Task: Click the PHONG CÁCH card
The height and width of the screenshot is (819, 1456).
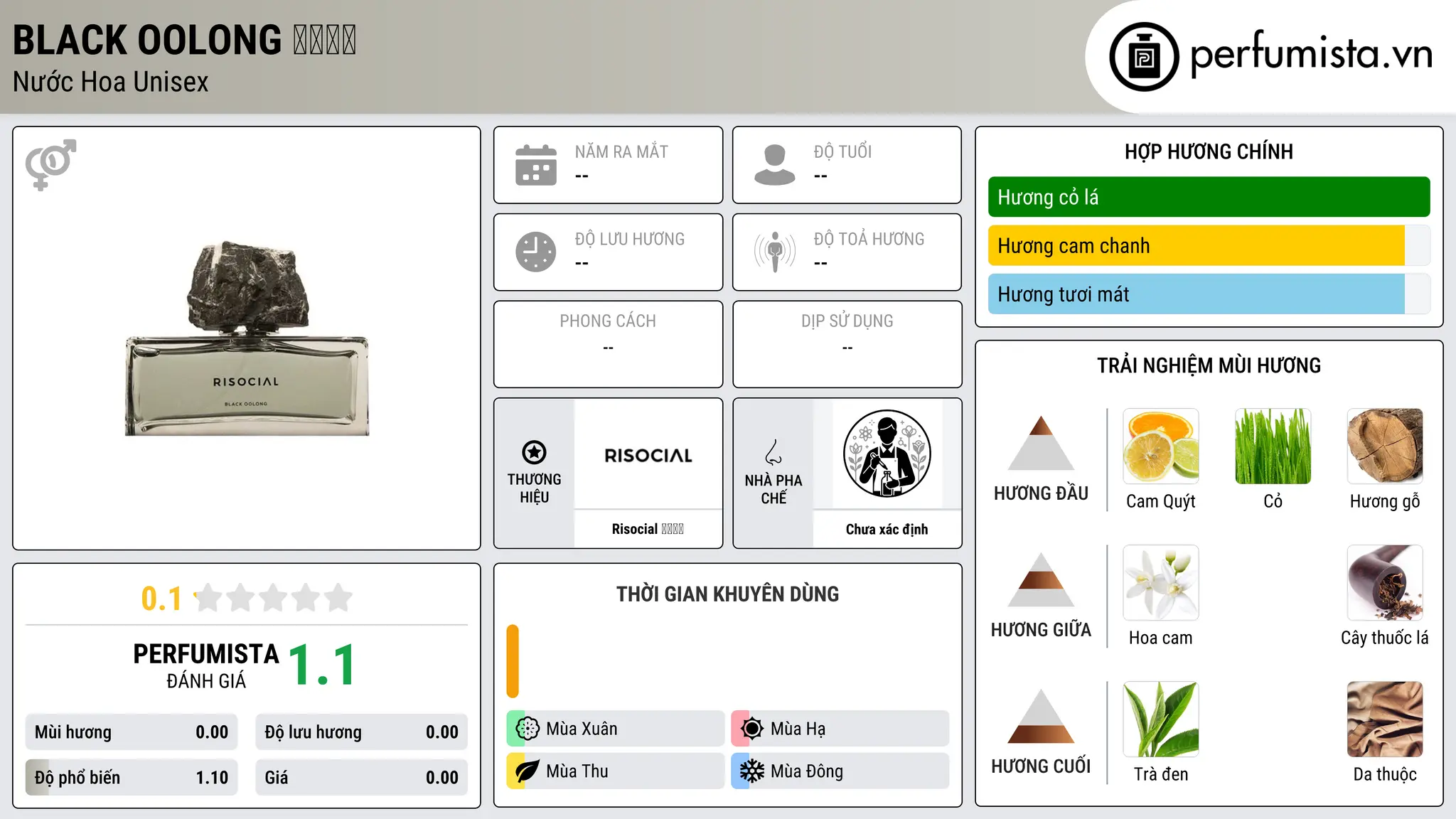Action: [609, 344]
